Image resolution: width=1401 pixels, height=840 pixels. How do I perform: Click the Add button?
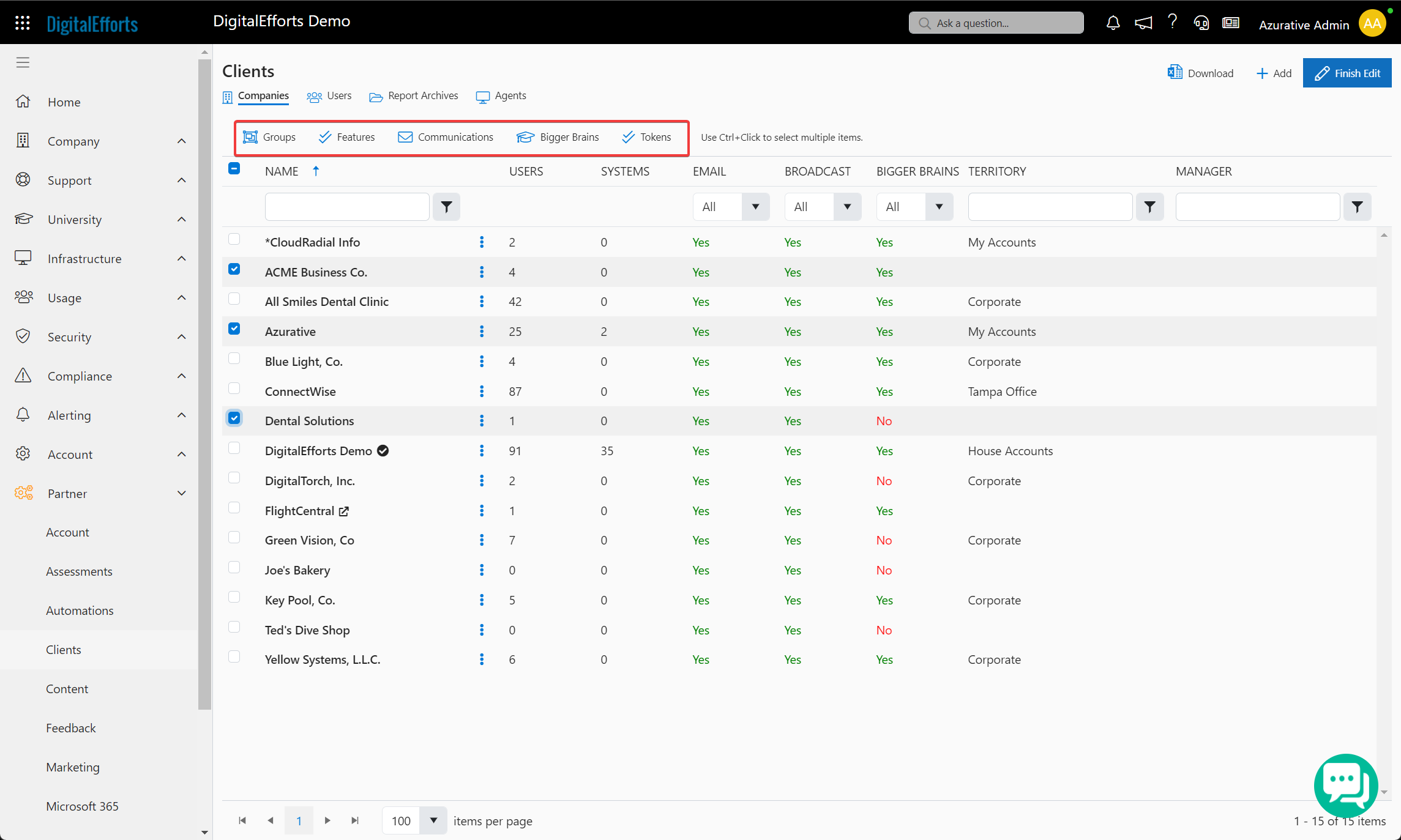pos(1274,73)
